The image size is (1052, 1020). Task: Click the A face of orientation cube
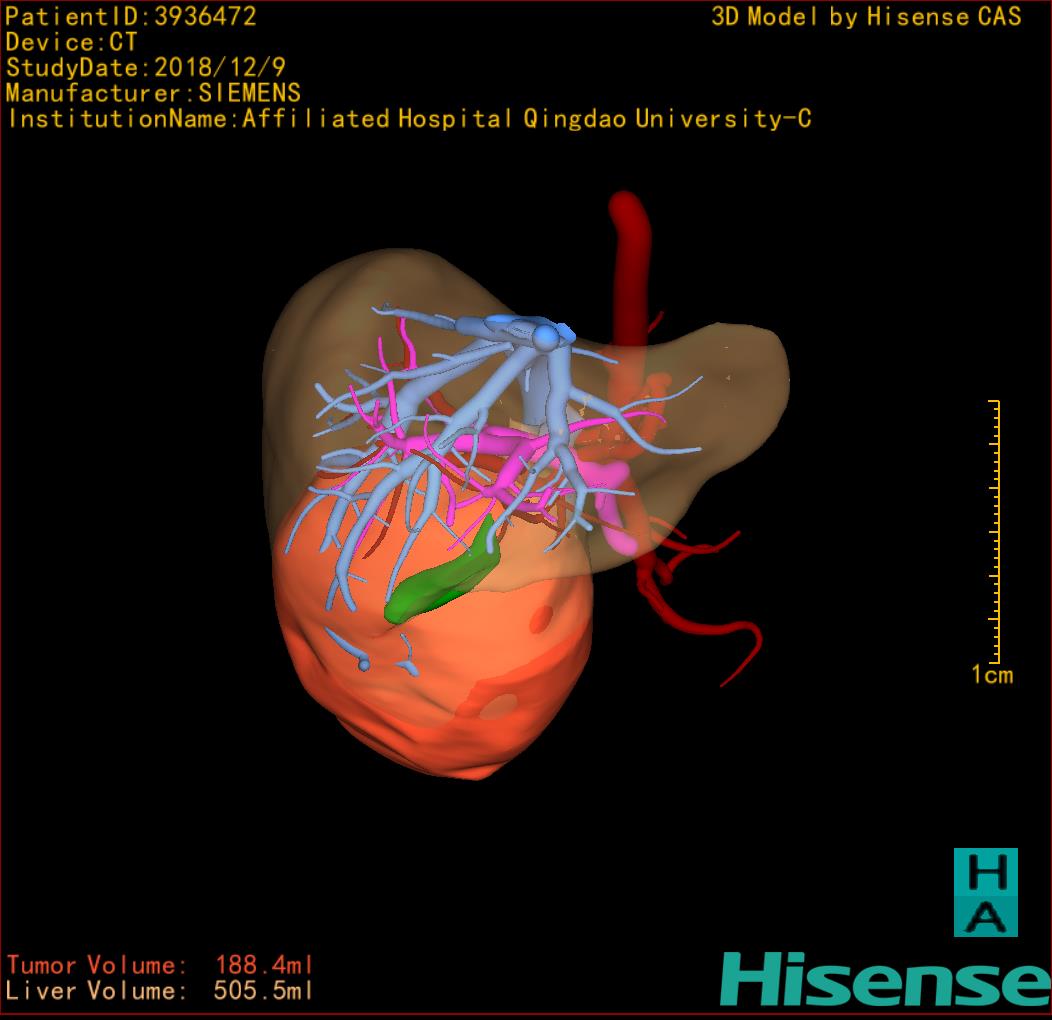(x=984, y=916)
